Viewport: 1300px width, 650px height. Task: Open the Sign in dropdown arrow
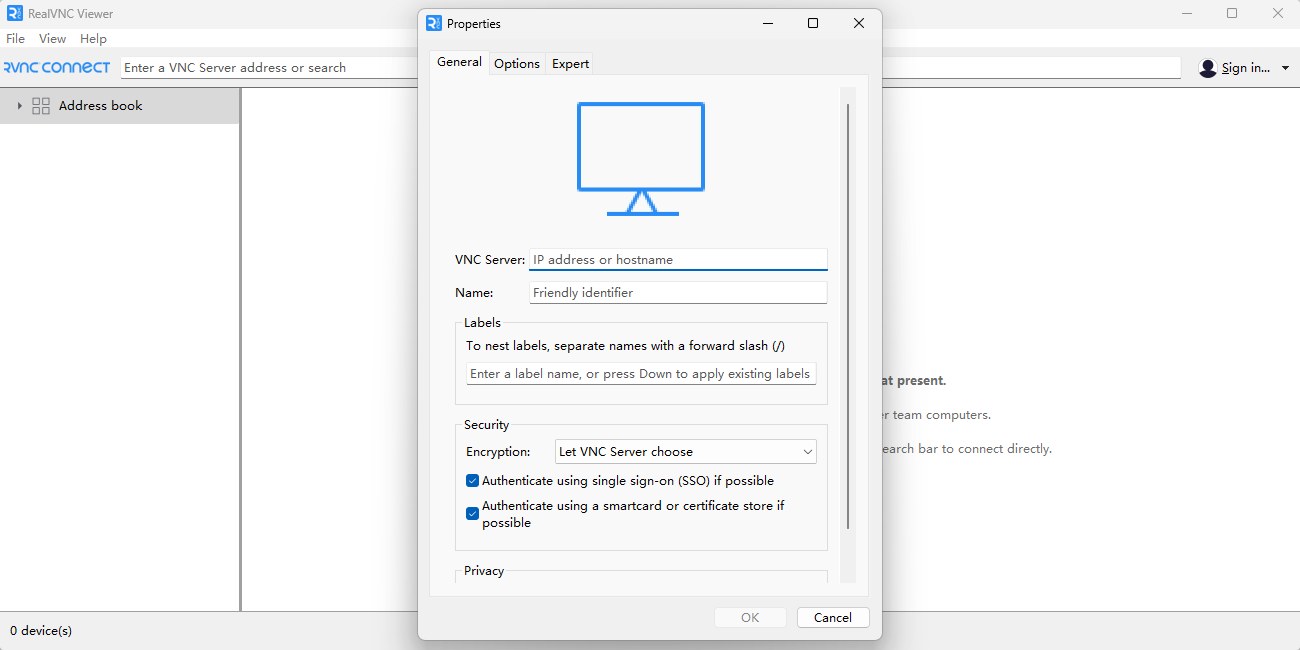click(1285, 68)
